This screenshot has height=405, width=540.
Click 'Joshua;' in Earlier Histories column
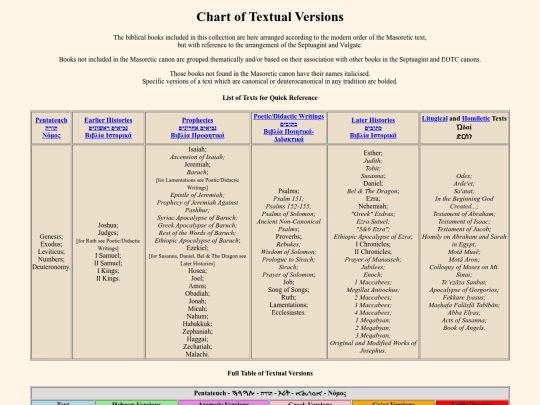(x=108, y=225)
